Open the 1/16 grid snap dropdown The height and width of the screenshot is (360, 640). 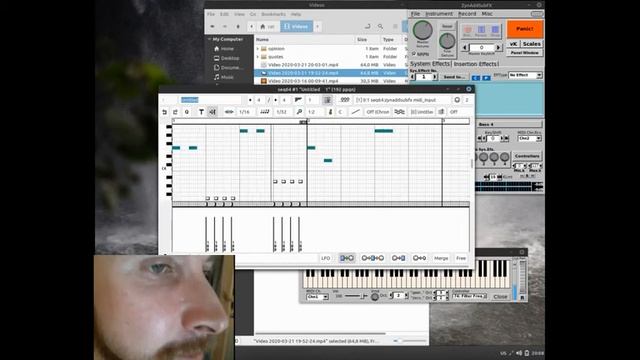click(x=245, y=112)
